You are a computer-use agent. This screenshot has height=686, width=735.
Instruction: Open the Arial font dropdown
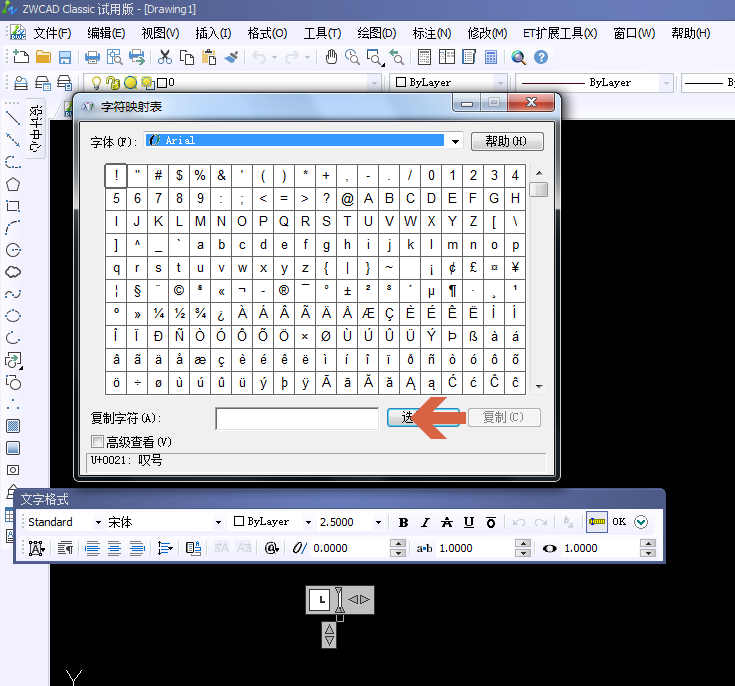[x=455, y=142]
